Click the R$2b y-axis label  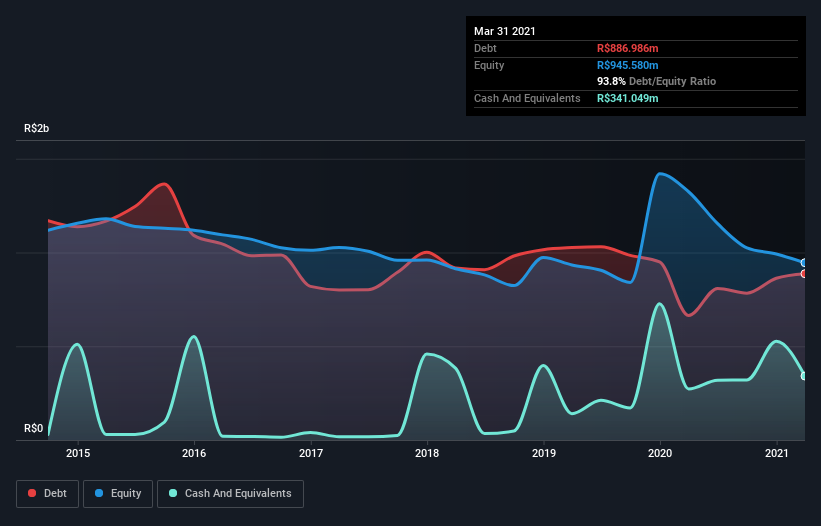[x=37, y=128]
